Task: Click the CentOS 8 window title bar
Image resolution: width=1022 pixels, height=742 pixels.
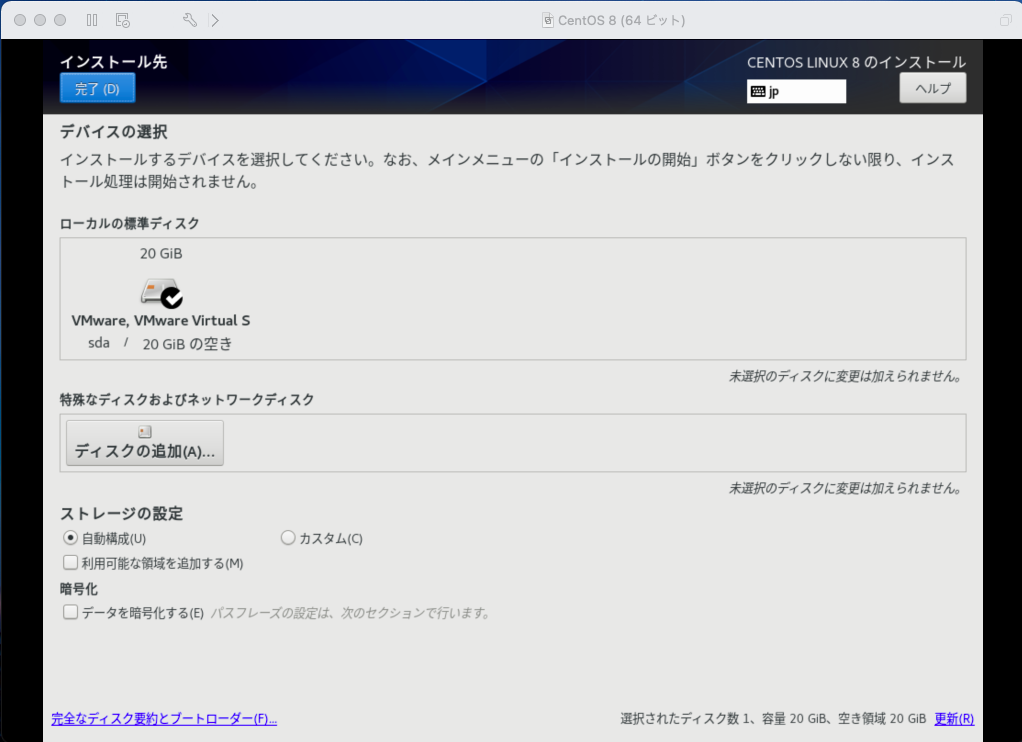Action: (610, 18)
